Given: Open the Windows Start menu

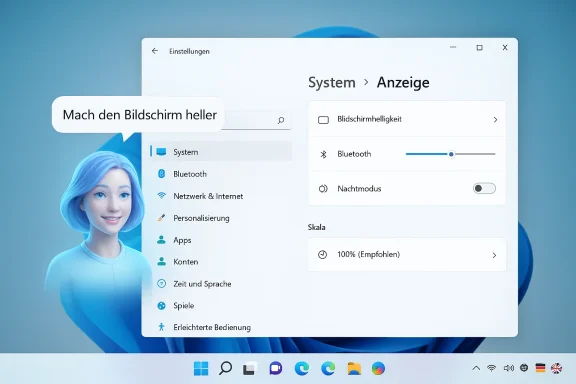Looking at the screenshot, I should tap(201, 368).
